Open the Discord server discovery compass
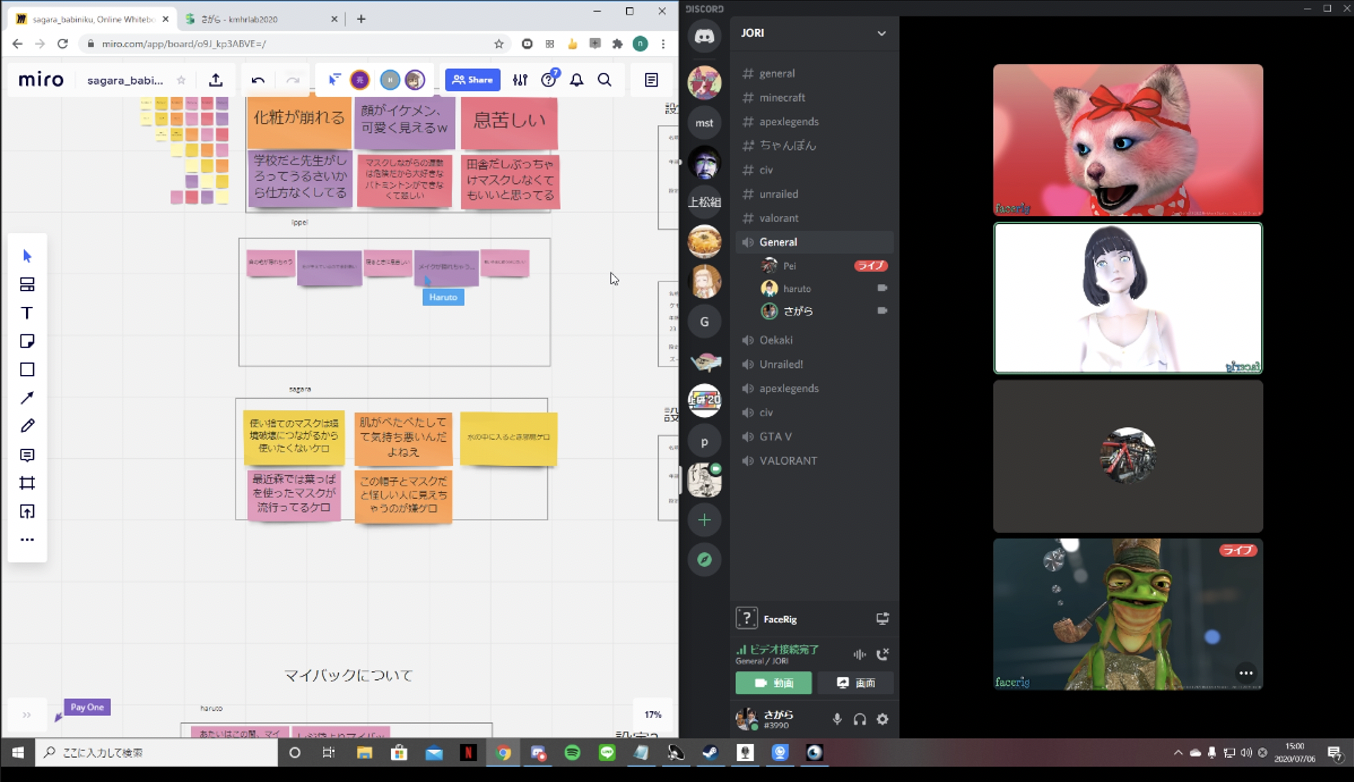 704,560
